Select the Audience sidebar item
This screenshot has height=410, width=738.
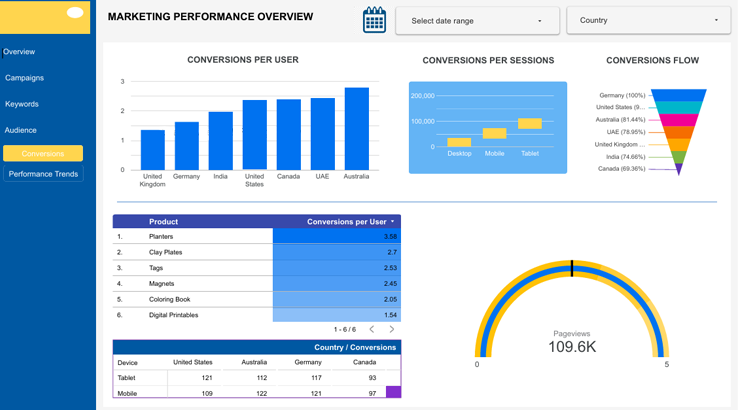pos(21,130)
